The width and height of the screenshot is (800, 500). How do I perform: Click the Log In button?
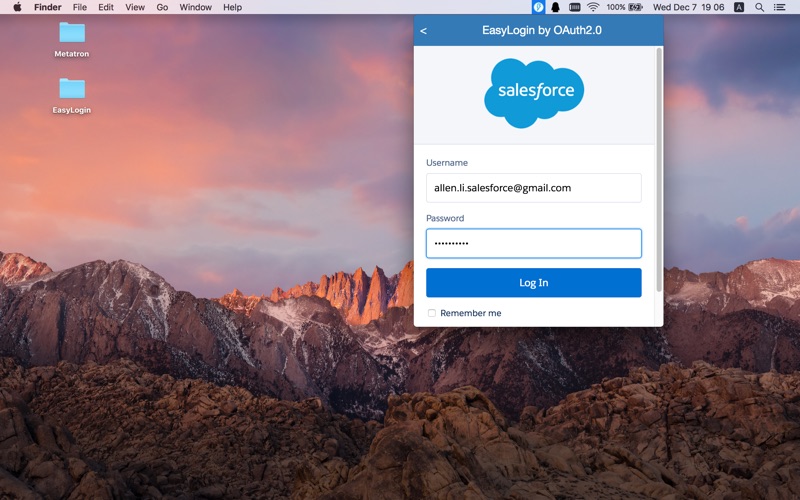534,283
